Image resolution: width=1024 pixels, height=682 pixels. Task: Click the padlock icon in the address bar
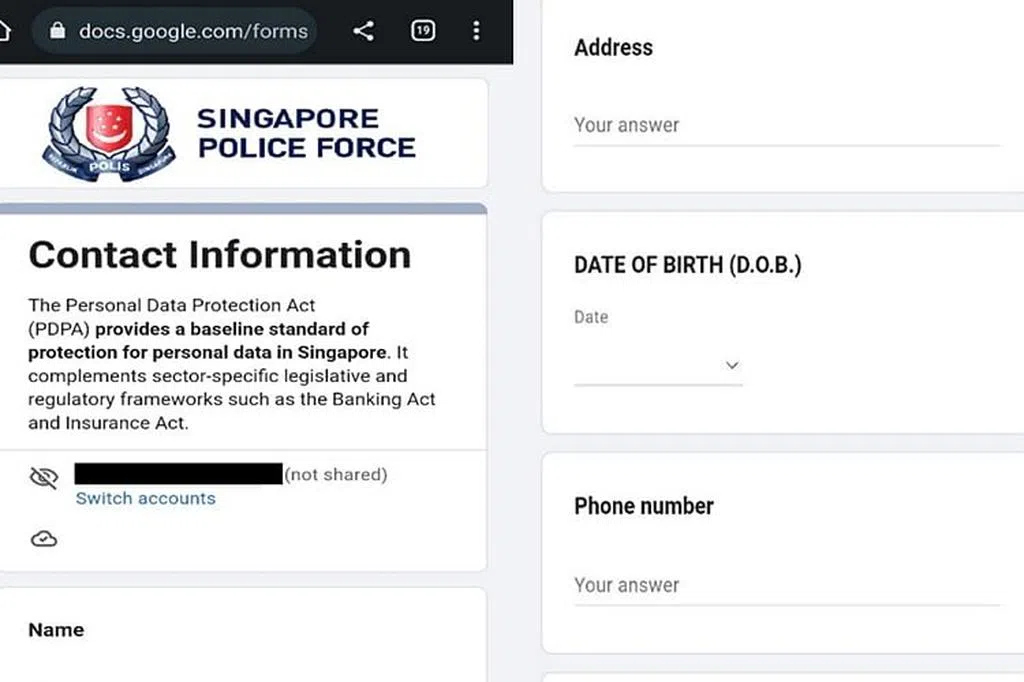point(57,31)
